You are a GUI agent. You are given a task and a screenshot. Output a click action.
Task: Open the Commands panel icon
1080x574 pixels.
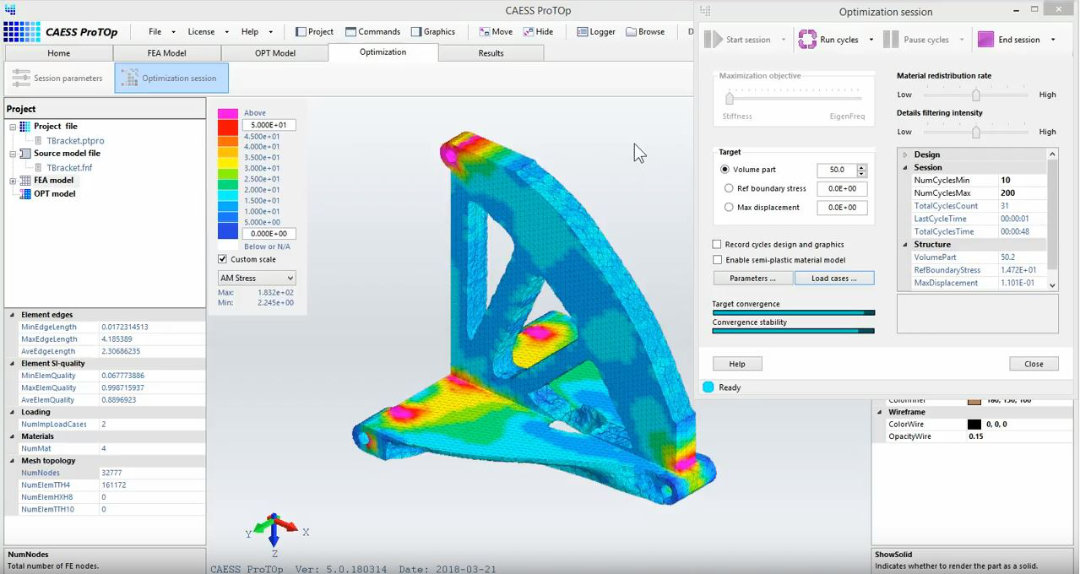(350, 32)
